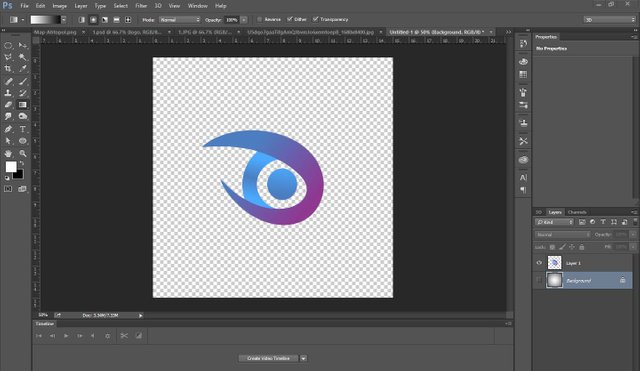Choose the Angle Gradient style
The width and height of the screenshot is (640, 371).
pos(105,20)
